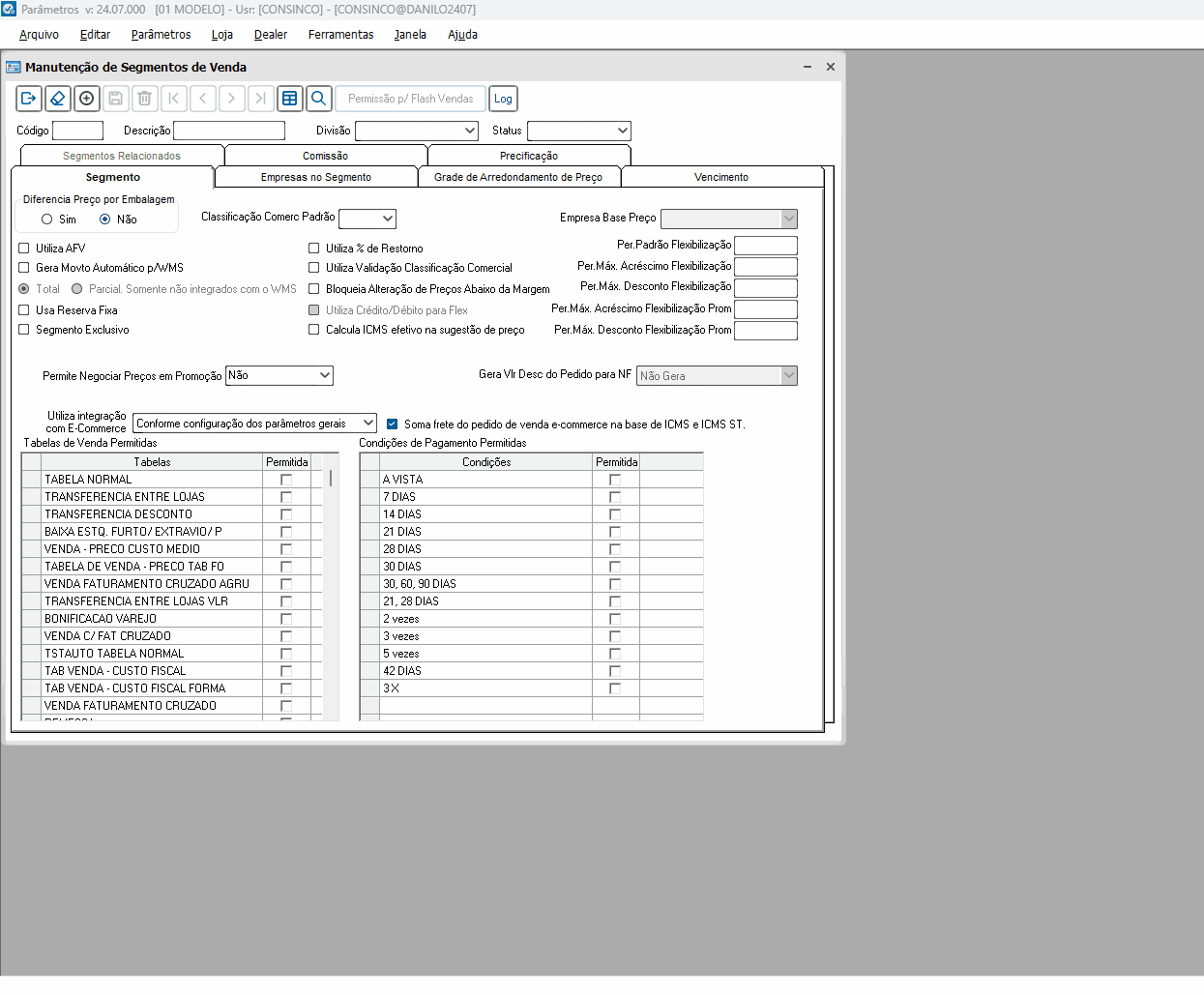The image size is (1204, 995).
Task: Open the Ferramentas menu
Action: 340,34
